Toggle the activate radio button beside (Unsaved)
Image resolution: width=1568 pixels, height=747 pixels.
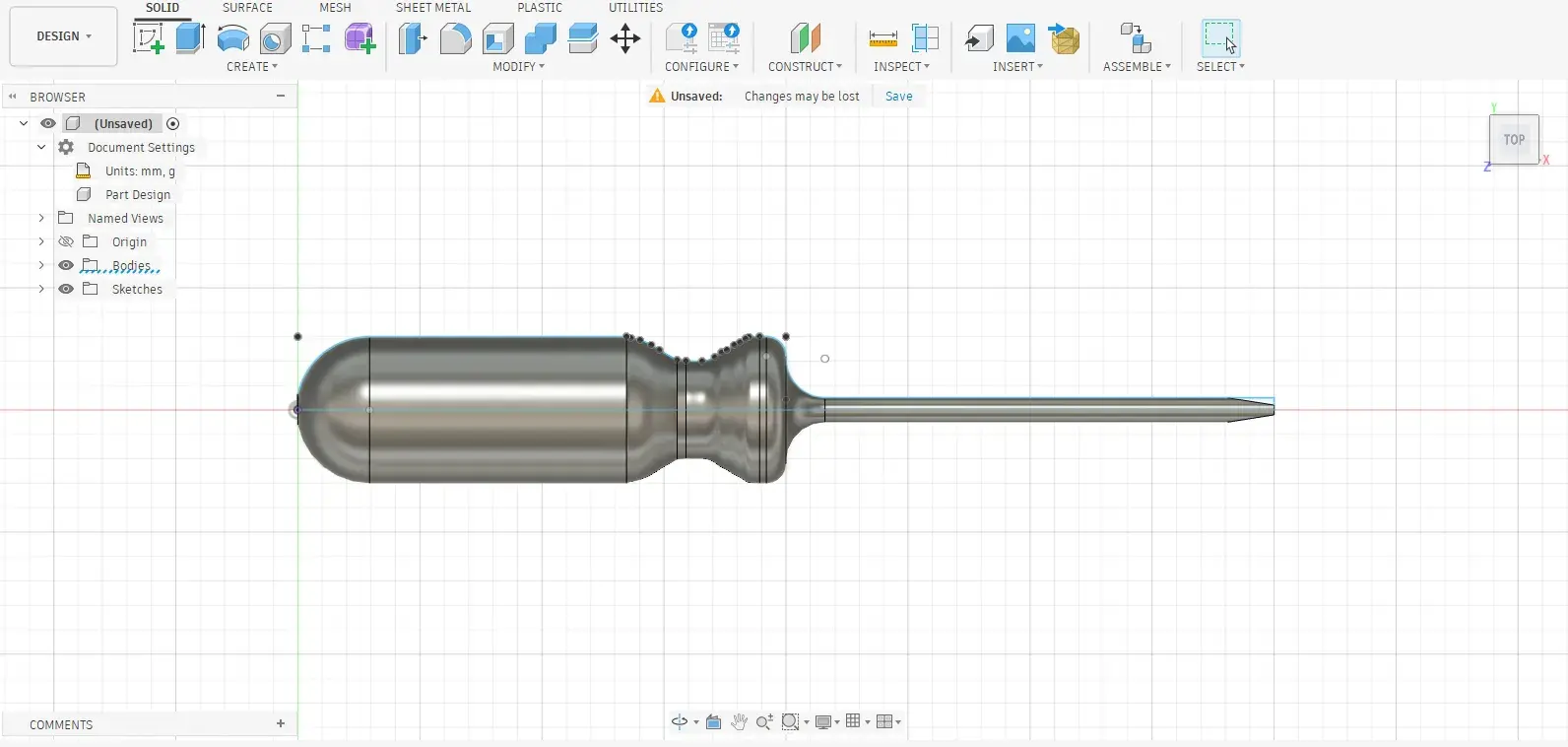[x=173, y=123]
